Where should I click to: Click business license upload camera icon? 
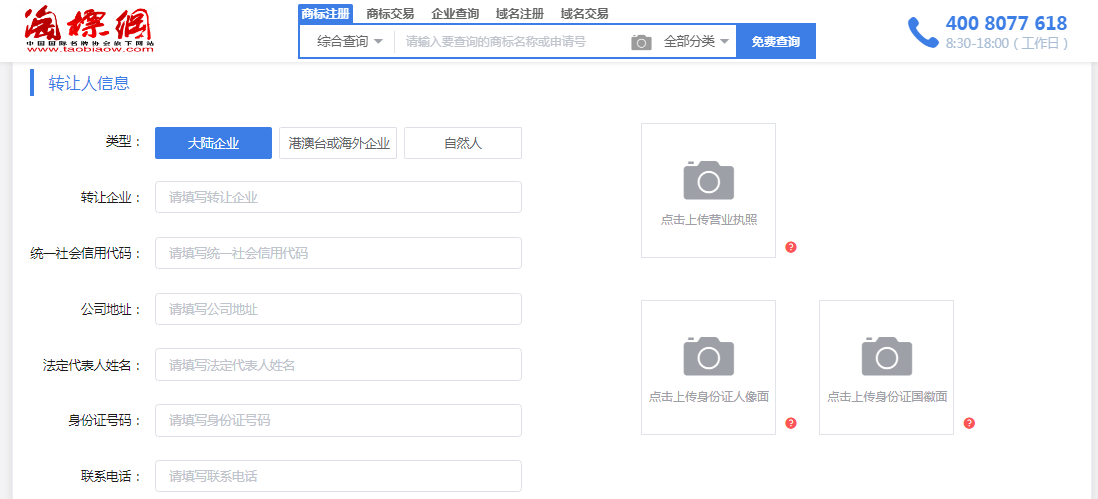tap(708, 181)
